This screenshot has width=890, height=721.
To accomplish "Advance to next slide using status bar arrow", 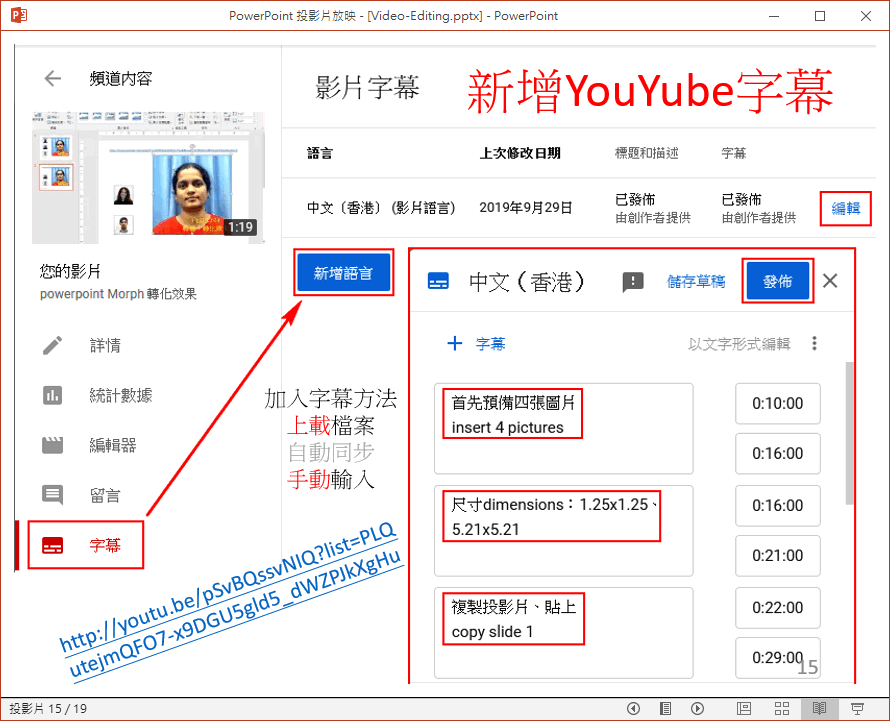I will coord(698,709).
